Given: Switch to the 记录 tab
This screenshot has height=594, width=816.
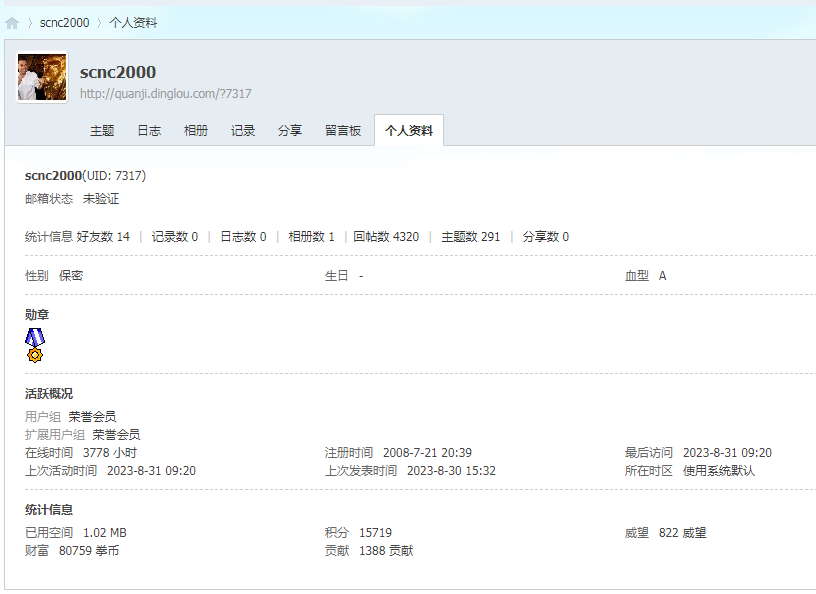Looking at the screenshot, I should pyautogui.click(x=243, y=131).
